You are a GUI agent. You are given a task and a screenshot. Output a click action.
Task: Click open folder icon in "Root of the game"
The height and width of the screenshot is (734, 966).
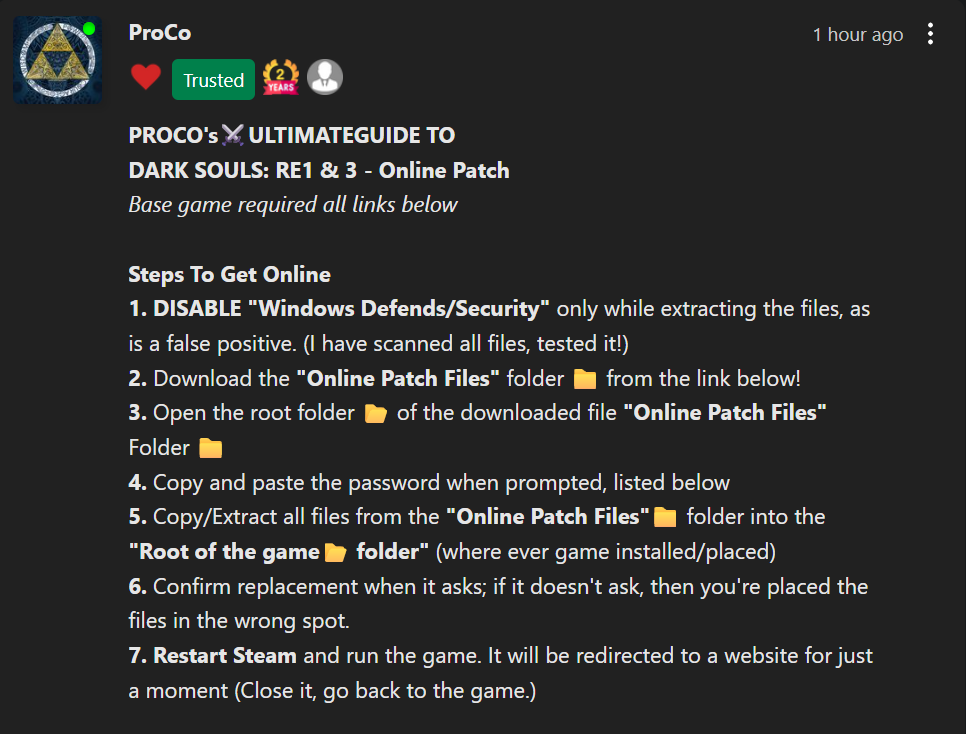(336, 552)
